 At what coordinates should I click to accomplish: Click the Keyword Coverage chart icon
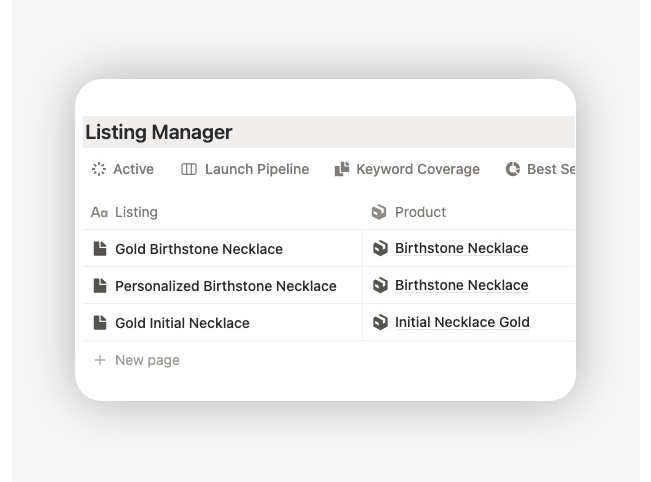pos(342,169)
